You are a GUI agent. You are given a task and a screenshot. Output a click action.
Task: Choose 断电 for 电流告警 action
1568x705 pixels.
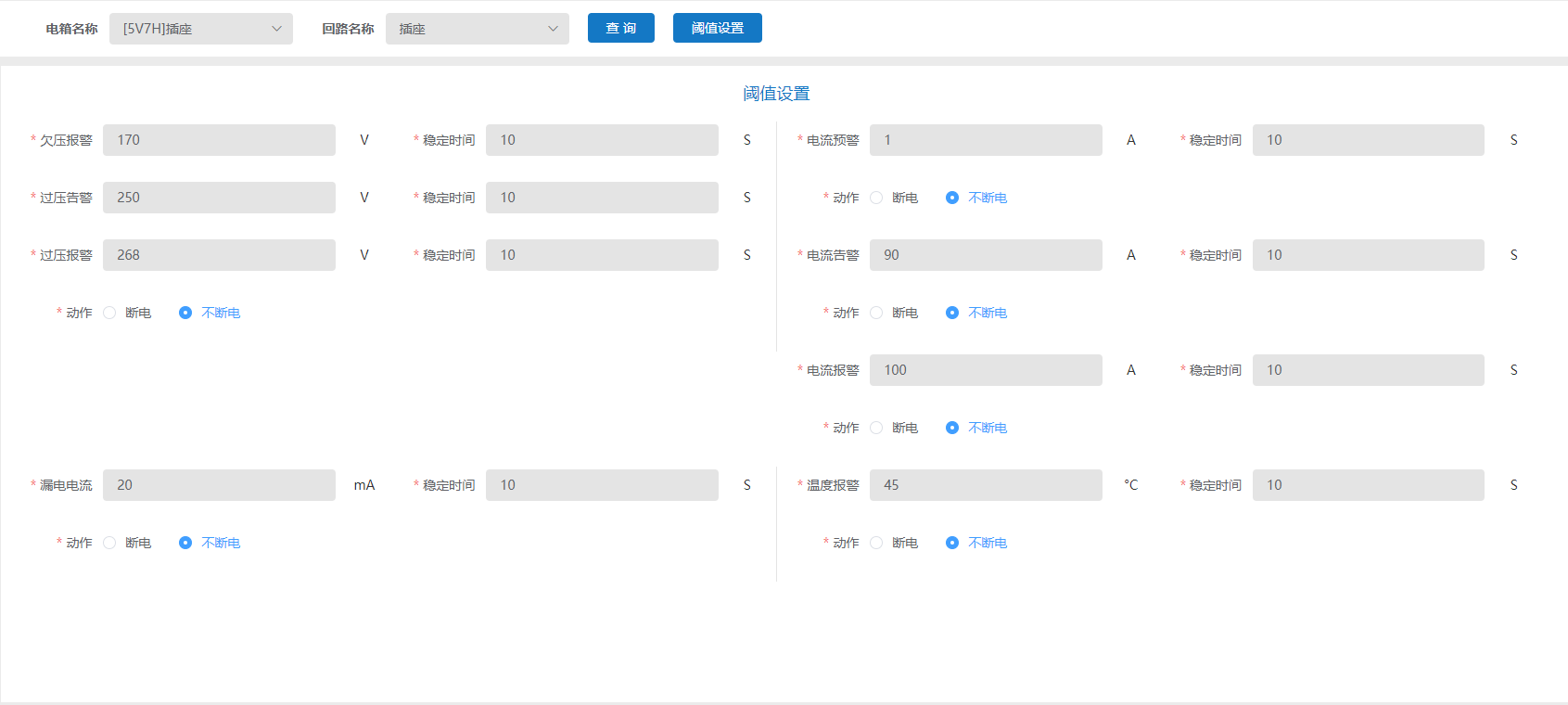[876, 313]
